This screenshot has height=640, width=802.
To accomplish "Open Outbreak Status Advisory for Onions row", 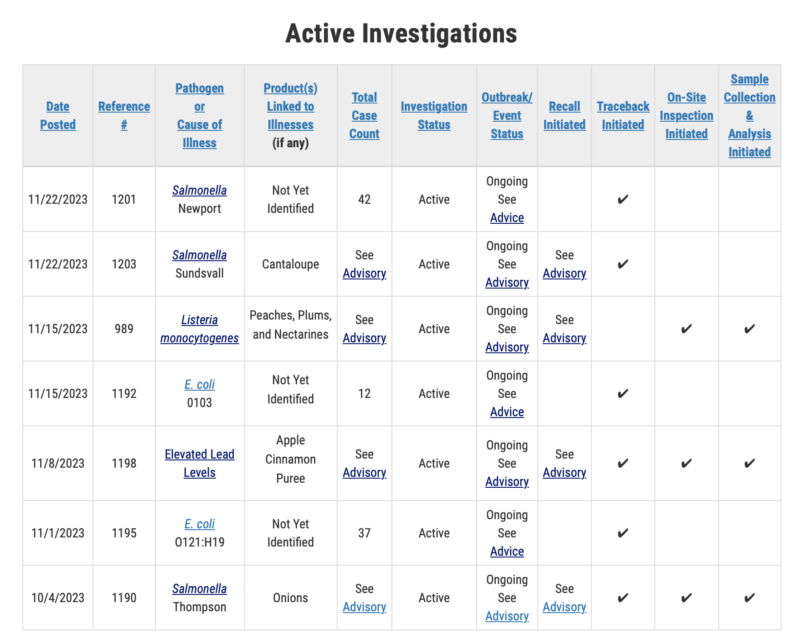I will pyautogui.click(x=507, y=616).
